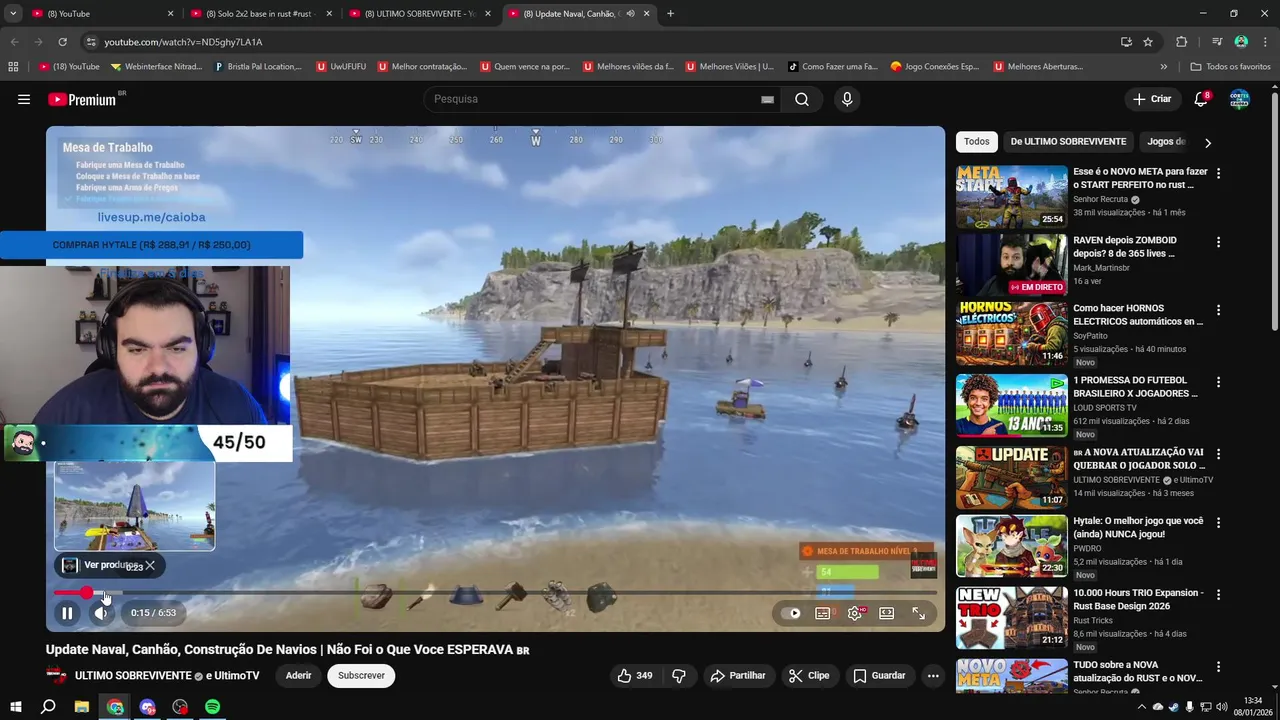Open options for Hytale video

coord(1218,523)
